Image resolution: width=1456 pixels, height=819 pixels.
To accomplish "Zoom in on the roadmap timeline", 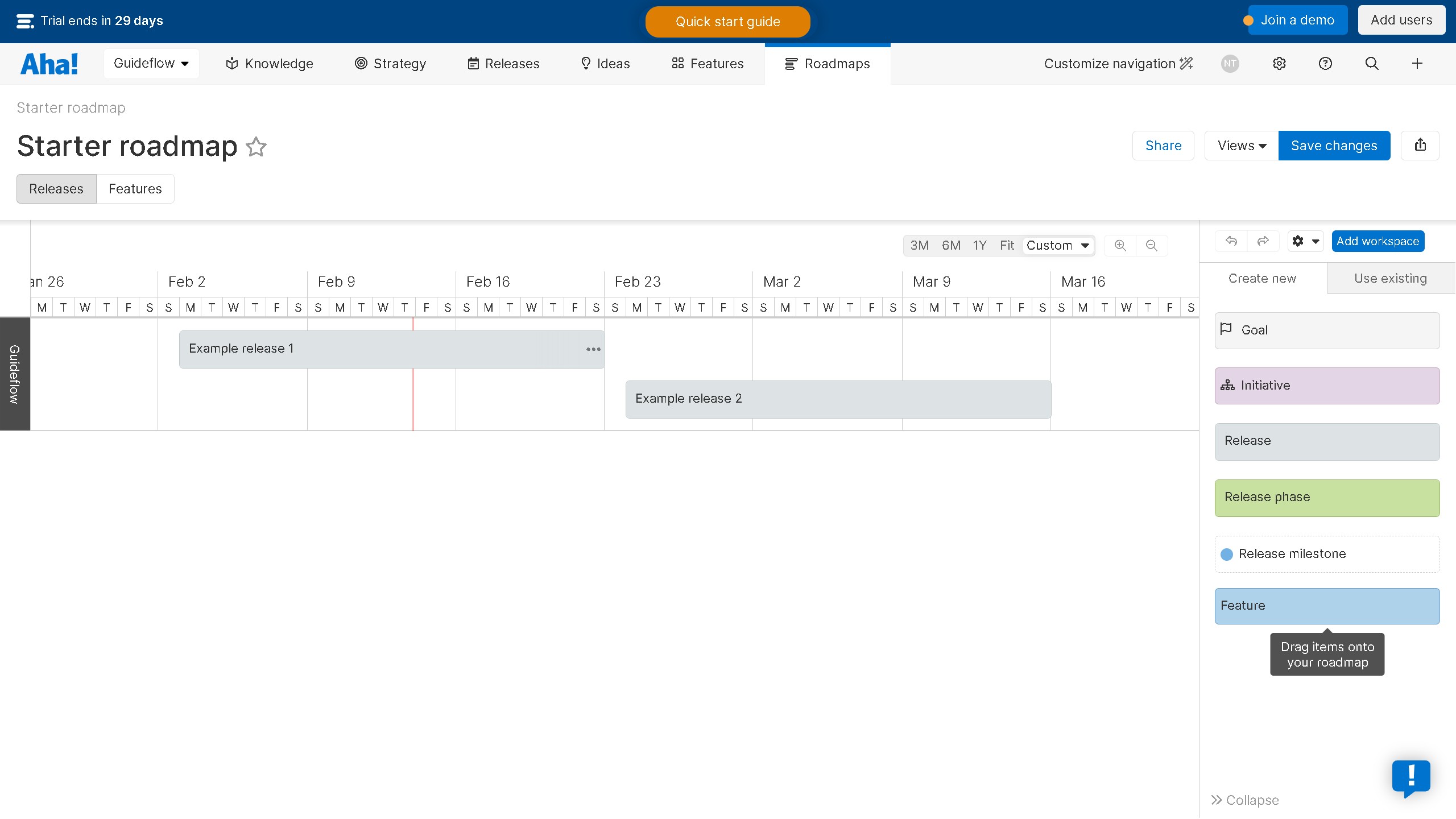I will [1120, 246].
